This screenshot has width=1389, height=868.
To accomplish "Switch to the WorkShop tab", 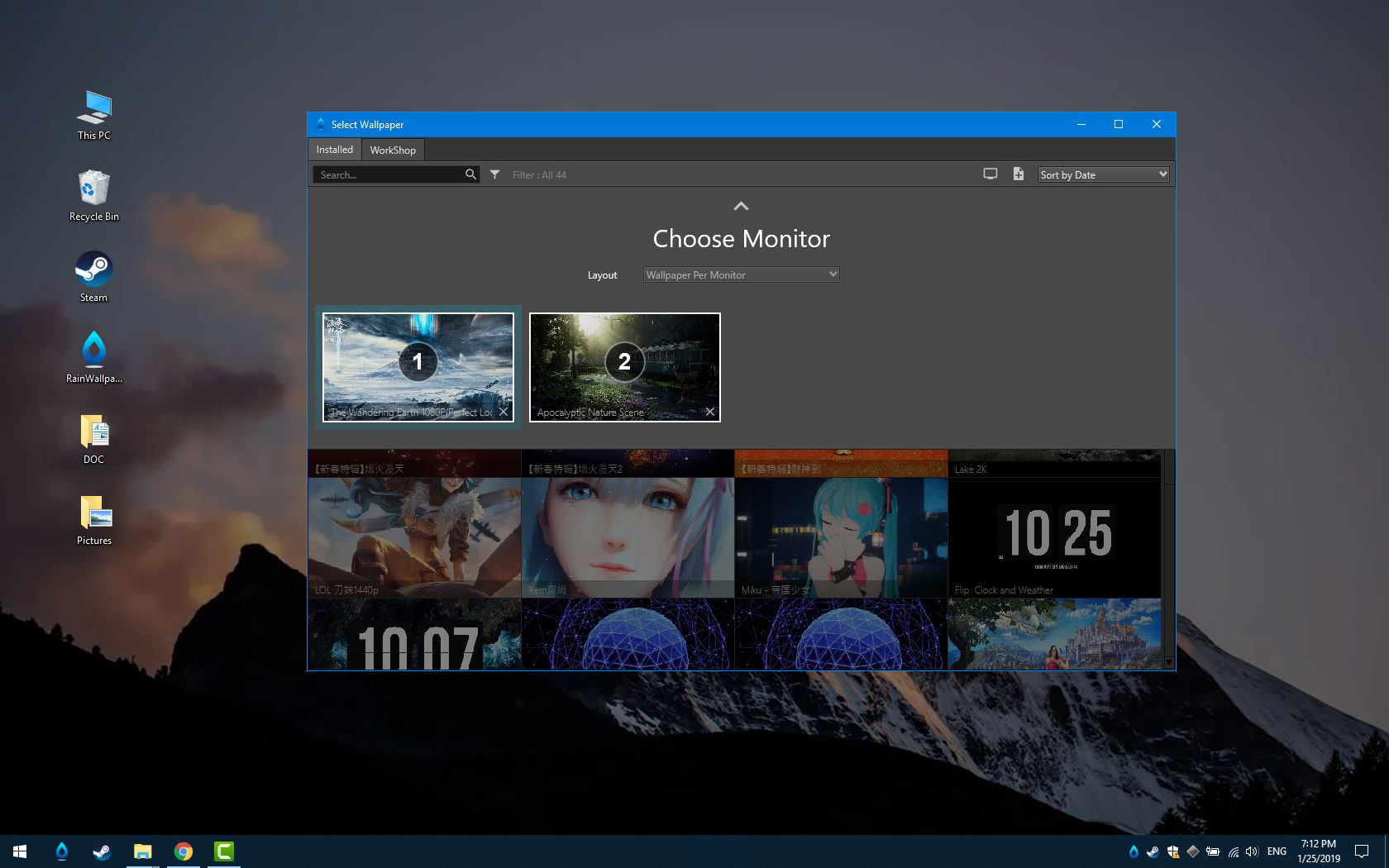I will click(x=392, y=150).
